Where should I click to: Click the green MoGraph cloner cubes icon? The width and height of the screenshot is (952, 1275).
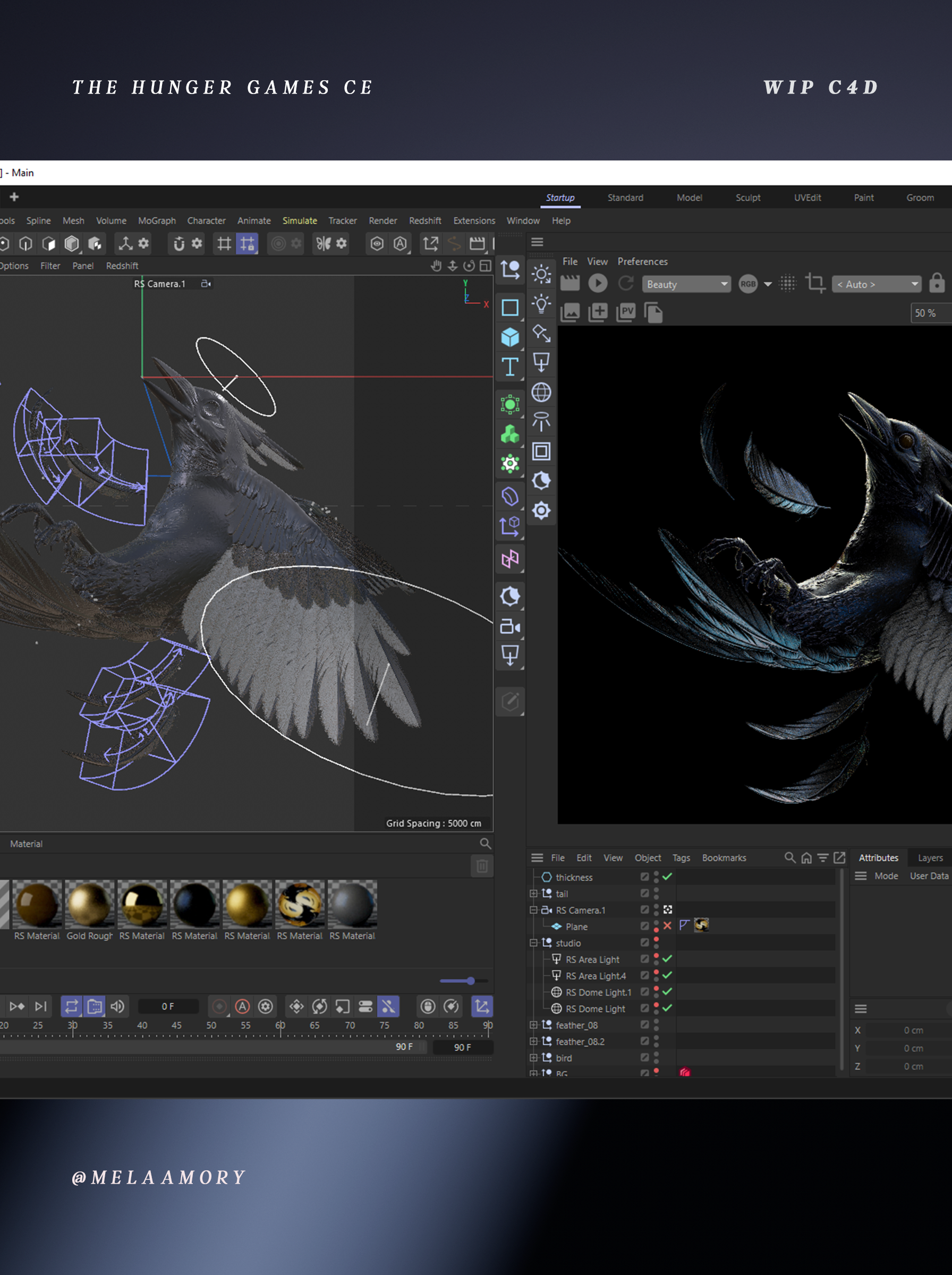click(x=509, y=434)
